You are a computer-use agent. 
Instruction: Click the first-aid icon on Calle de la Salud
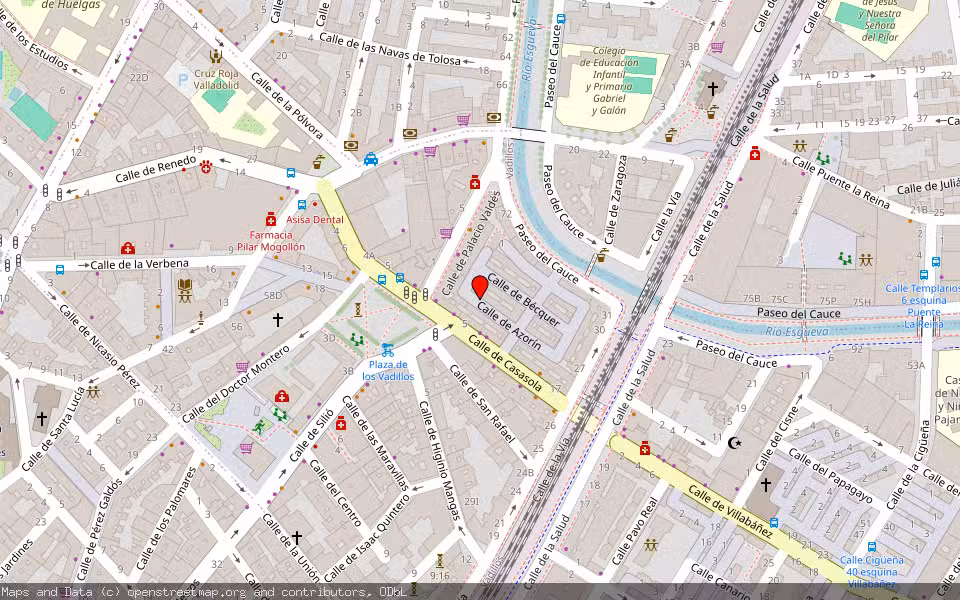pyautogui.click(x=755, y=153)
